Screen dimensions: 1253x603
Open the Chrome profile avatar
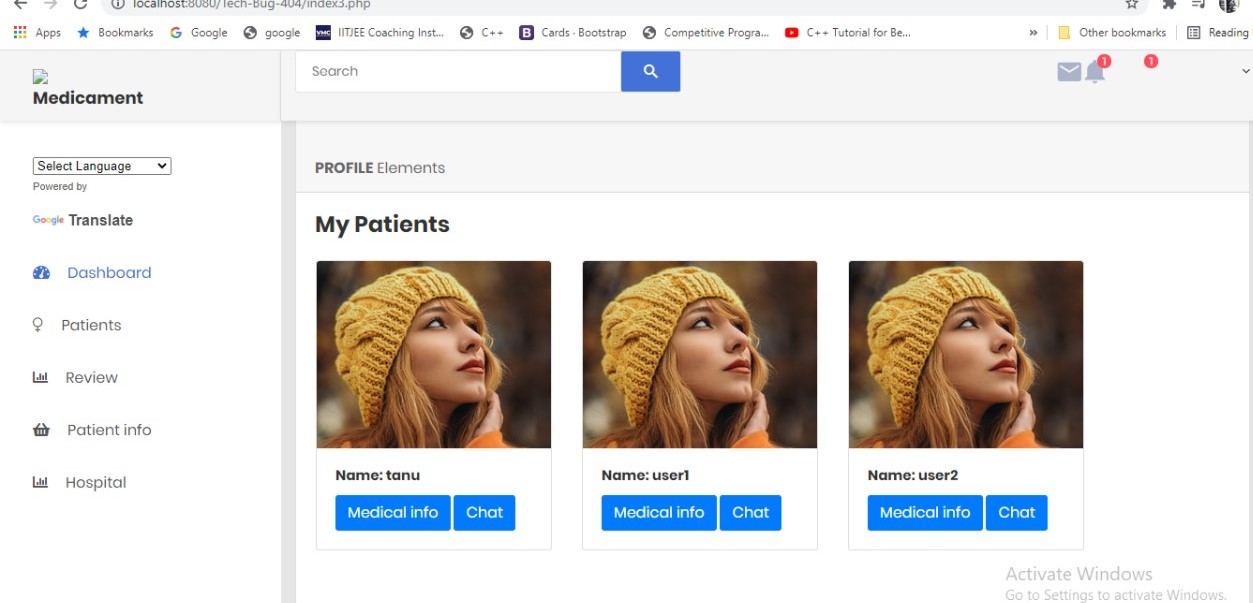pos(1228,5)
